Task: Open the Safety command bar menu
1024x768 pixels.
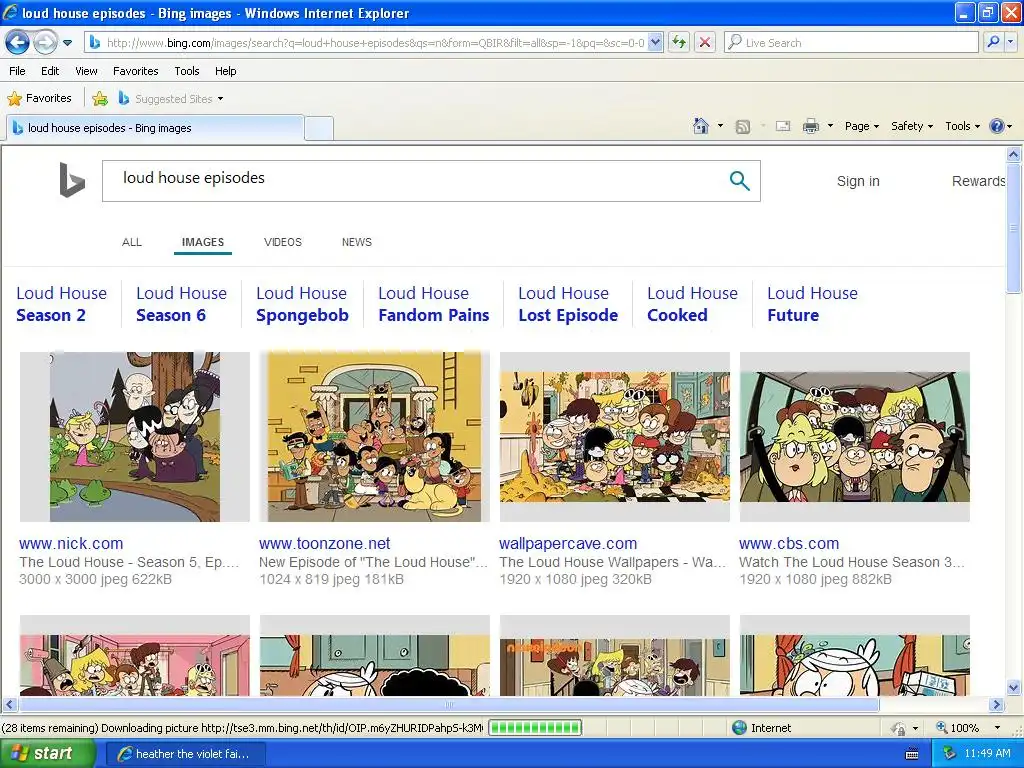Action: click(912, 126)
